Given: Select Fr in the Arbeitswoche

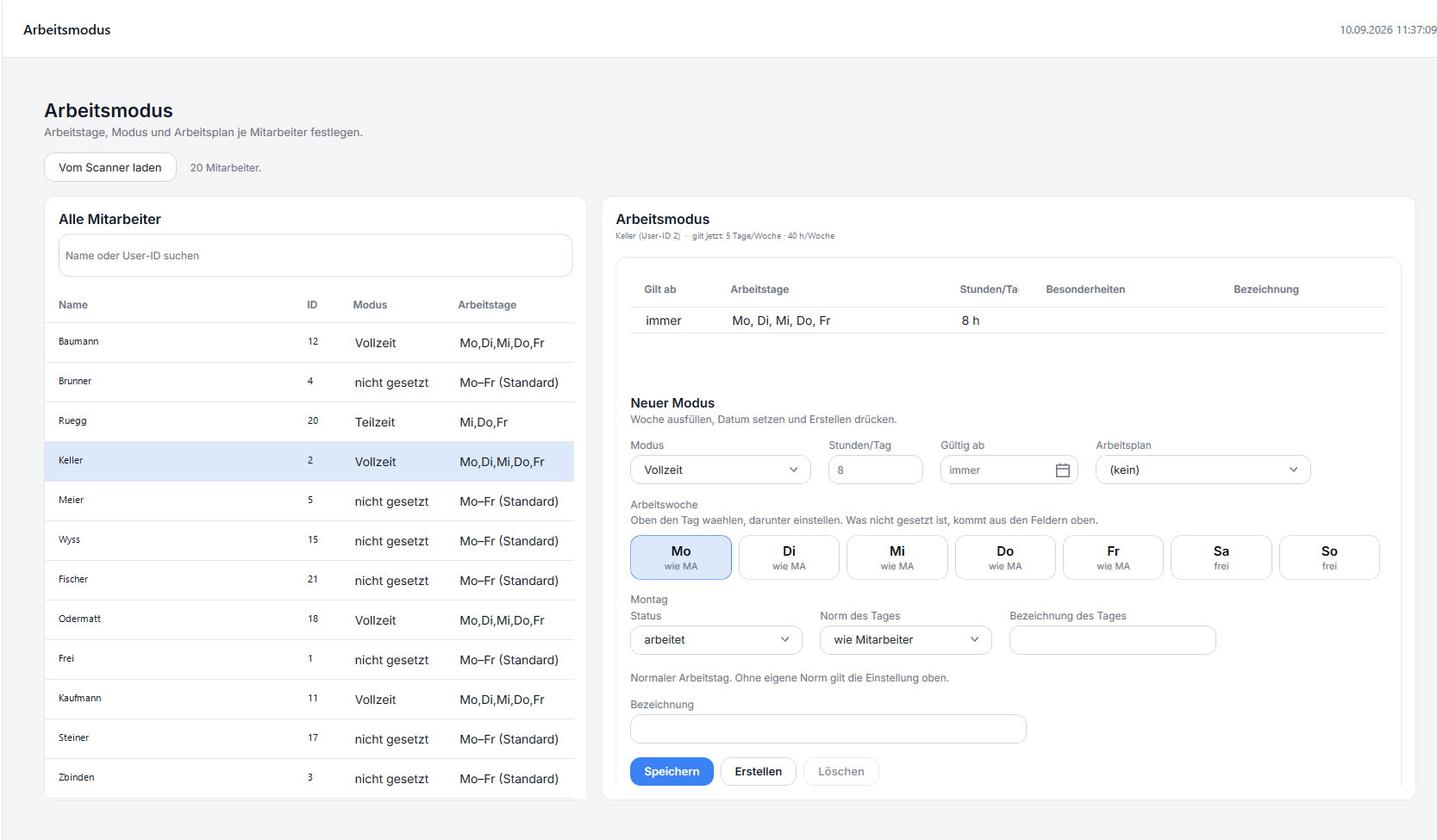Looking at the screenshot, I should (x=1113, y=557).
